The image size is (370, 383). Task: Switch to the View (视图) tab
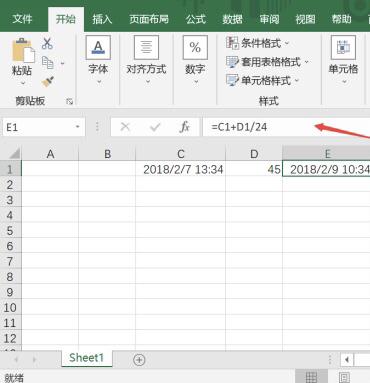[305, 19]
